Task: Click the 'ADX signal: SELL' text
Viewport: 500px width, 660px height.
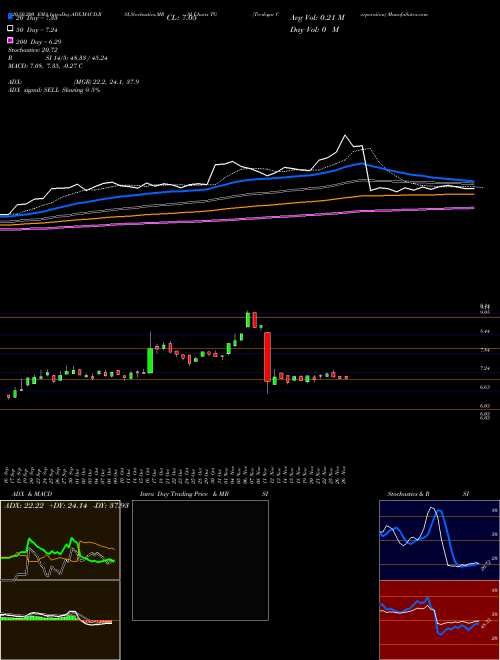Action: tap(34, 90)
